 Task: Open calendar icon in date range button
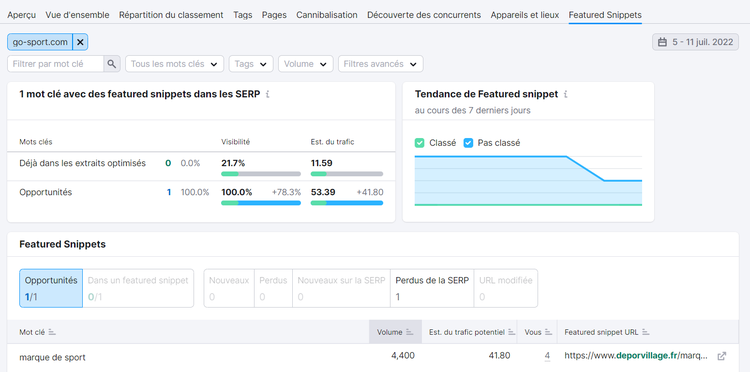[662, 42]
